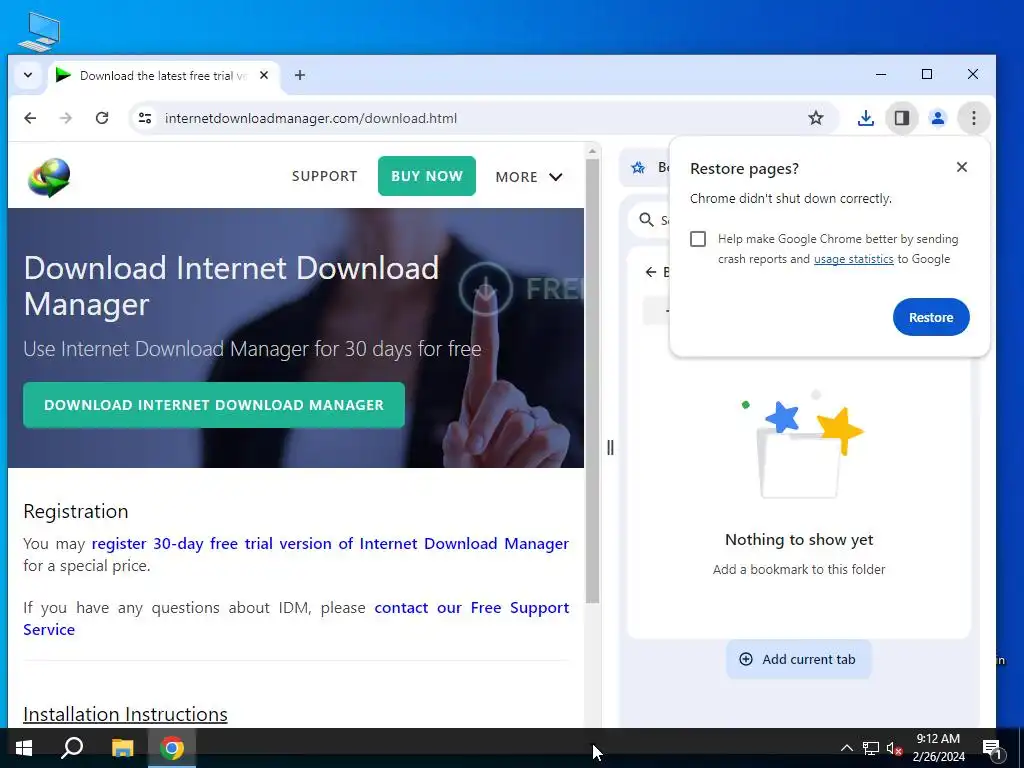The width and height of the screenshot is (1024, 768).
Task: Click the Chrome taskbar icon
Action: [x=172, y=748]
